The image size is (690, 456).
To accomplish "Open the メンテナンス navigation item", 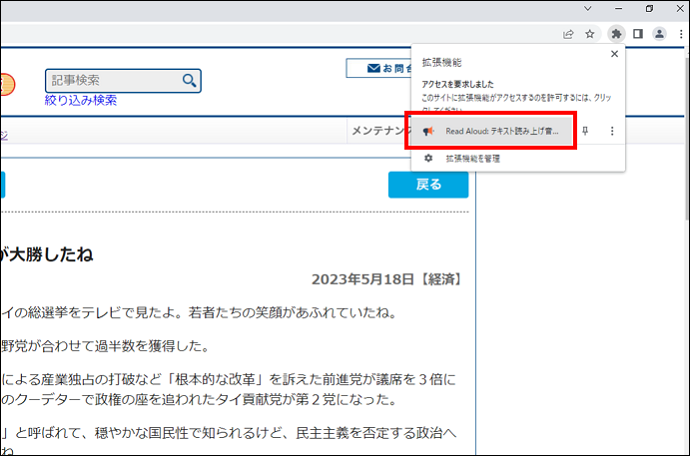I will tap(377, 131).
